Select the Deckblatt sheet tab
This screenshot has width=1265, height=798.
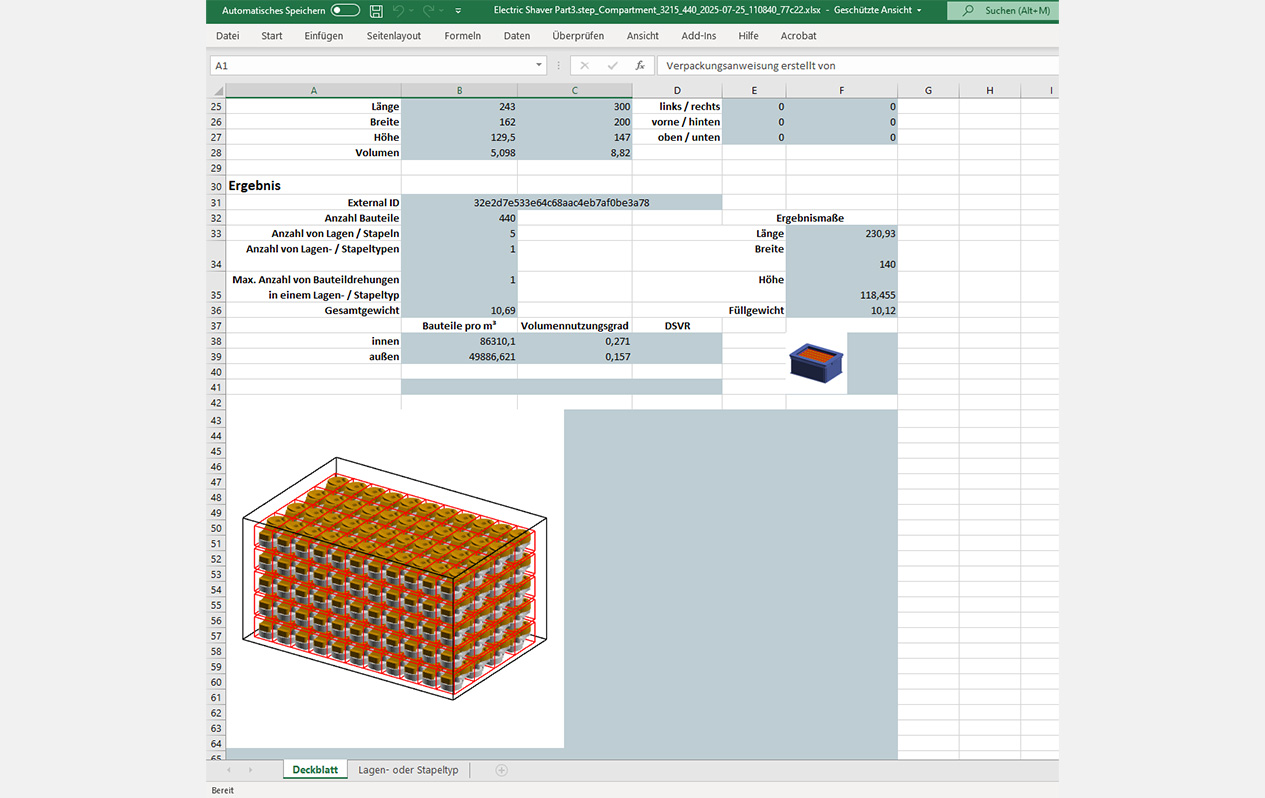314,770
